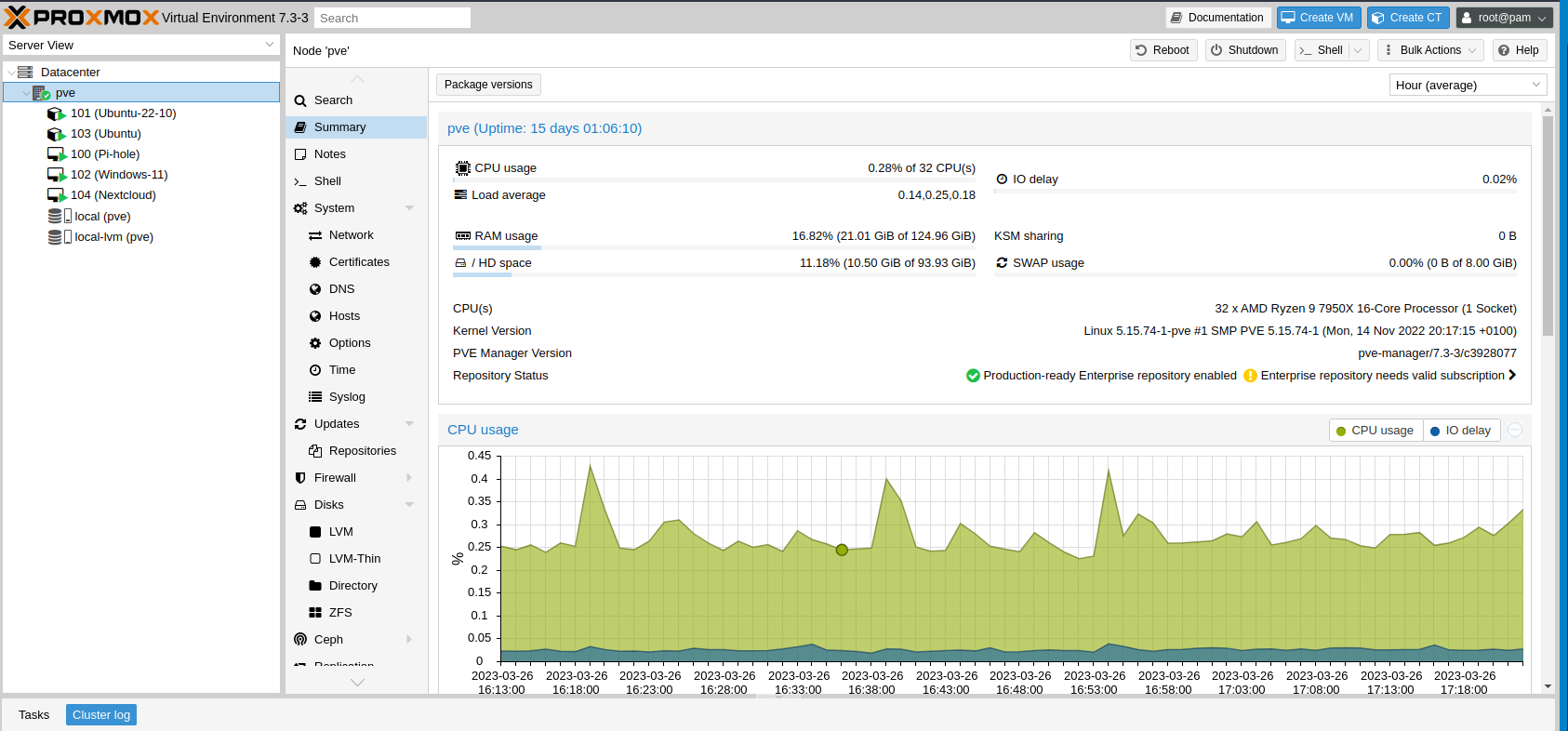
Task: Click the repository warning icon
Action: (1250, 376)
